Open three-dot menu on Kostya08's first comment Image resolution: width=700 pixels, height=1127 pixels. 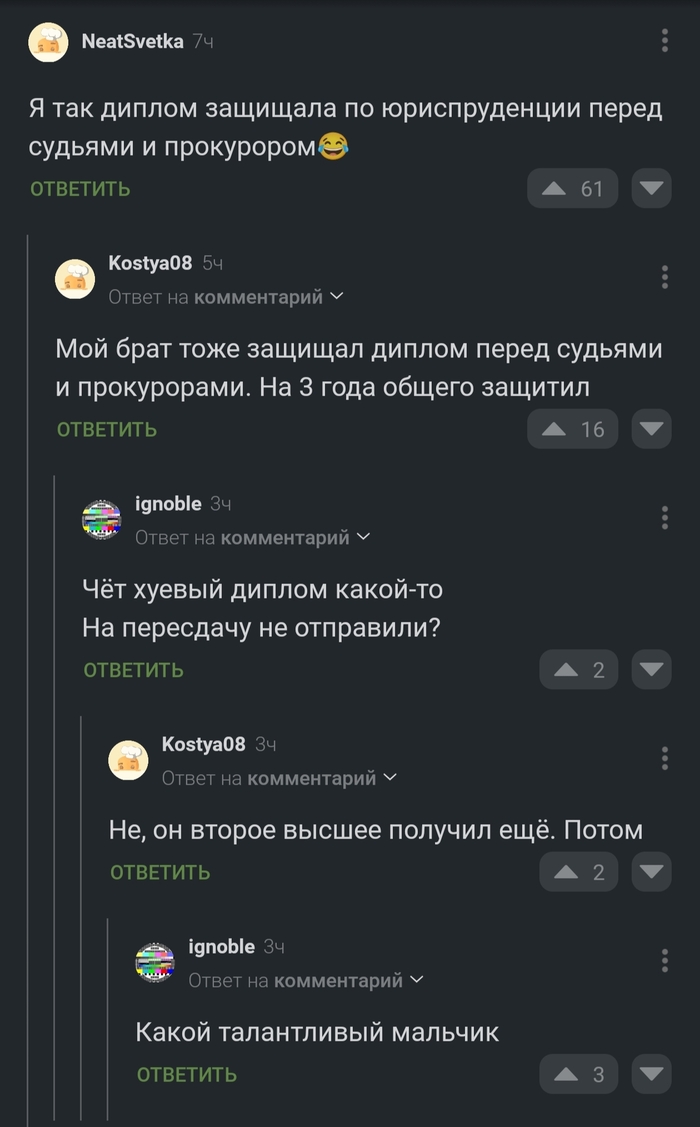click(665, 277)
